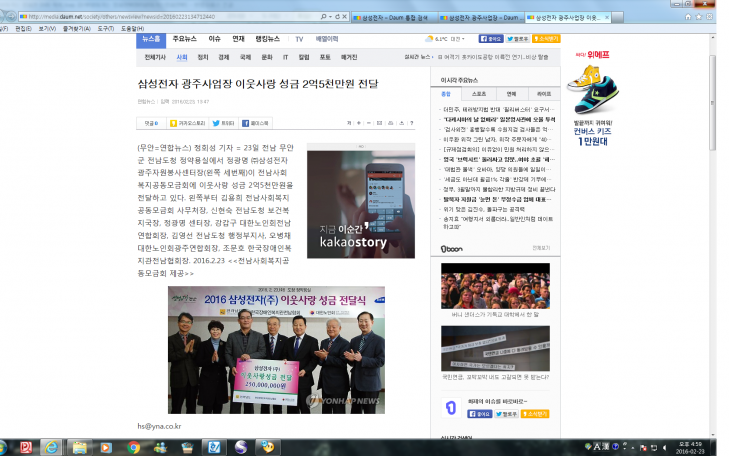Select the 사회 category

pyautogui.click(x=182, y=57)
